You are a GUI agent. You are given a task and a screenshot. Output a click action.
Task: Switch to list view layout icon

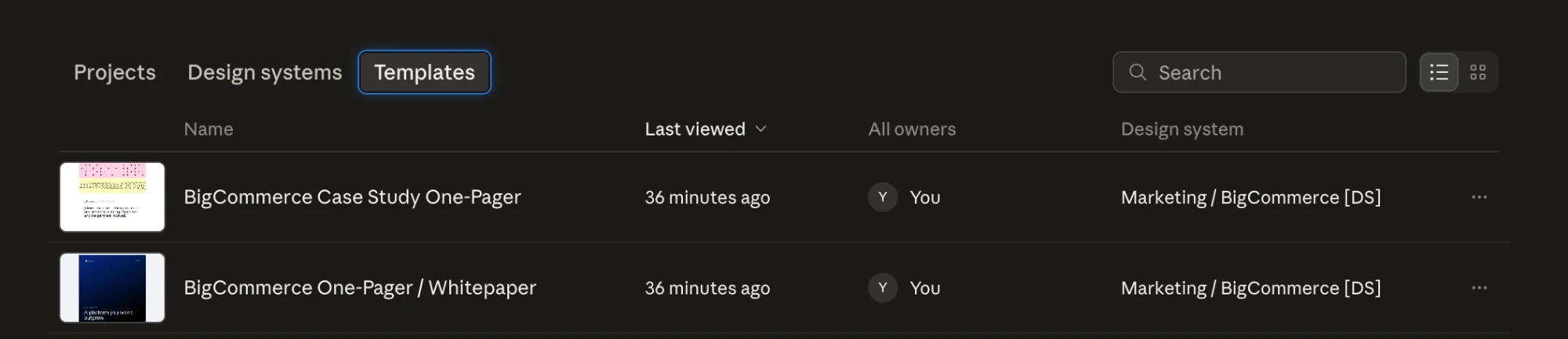[1439, 72]
